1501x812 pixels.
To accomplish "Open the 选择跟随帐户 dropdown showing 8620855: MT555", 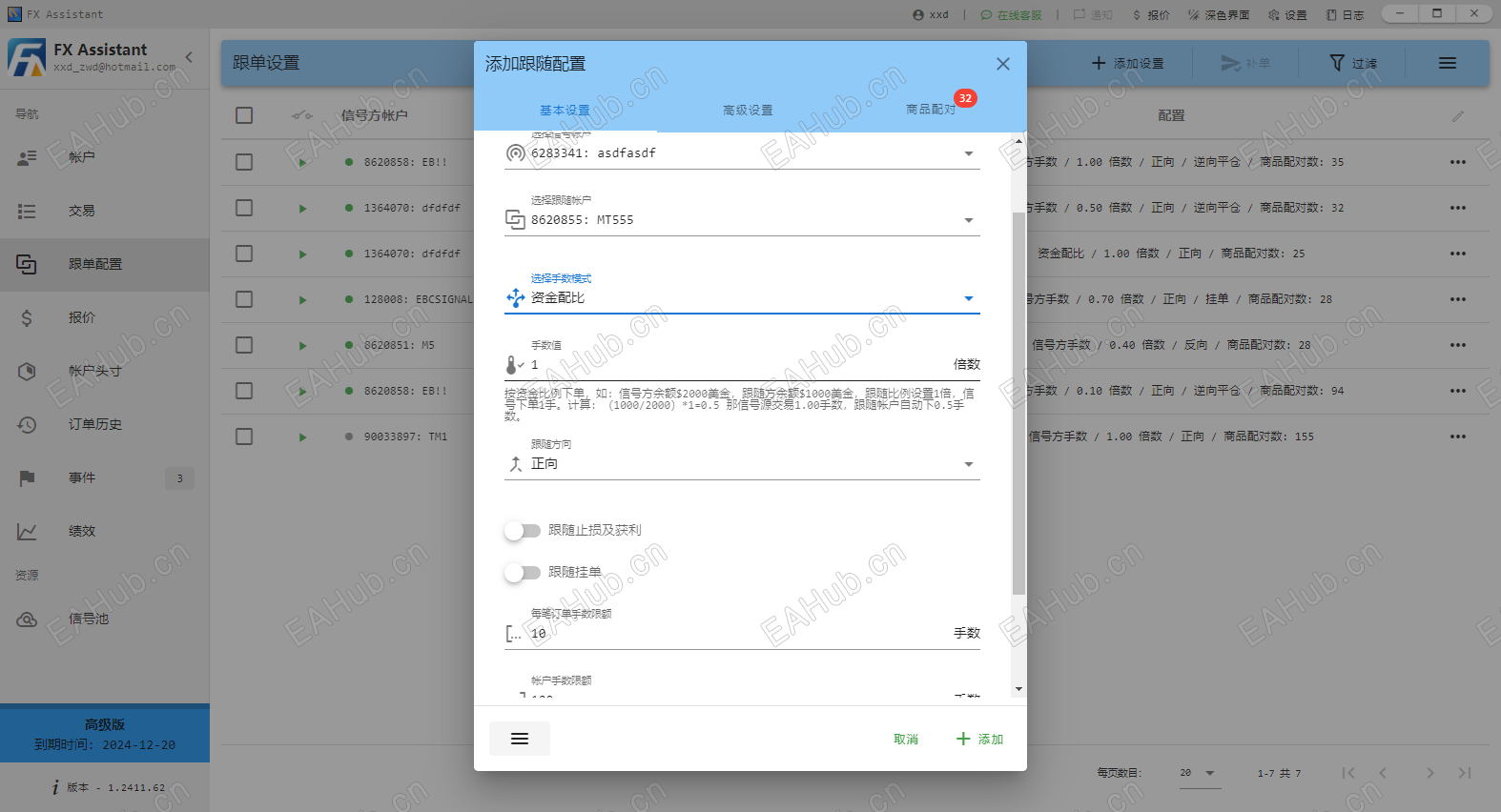I will click(x=742, y=219).
